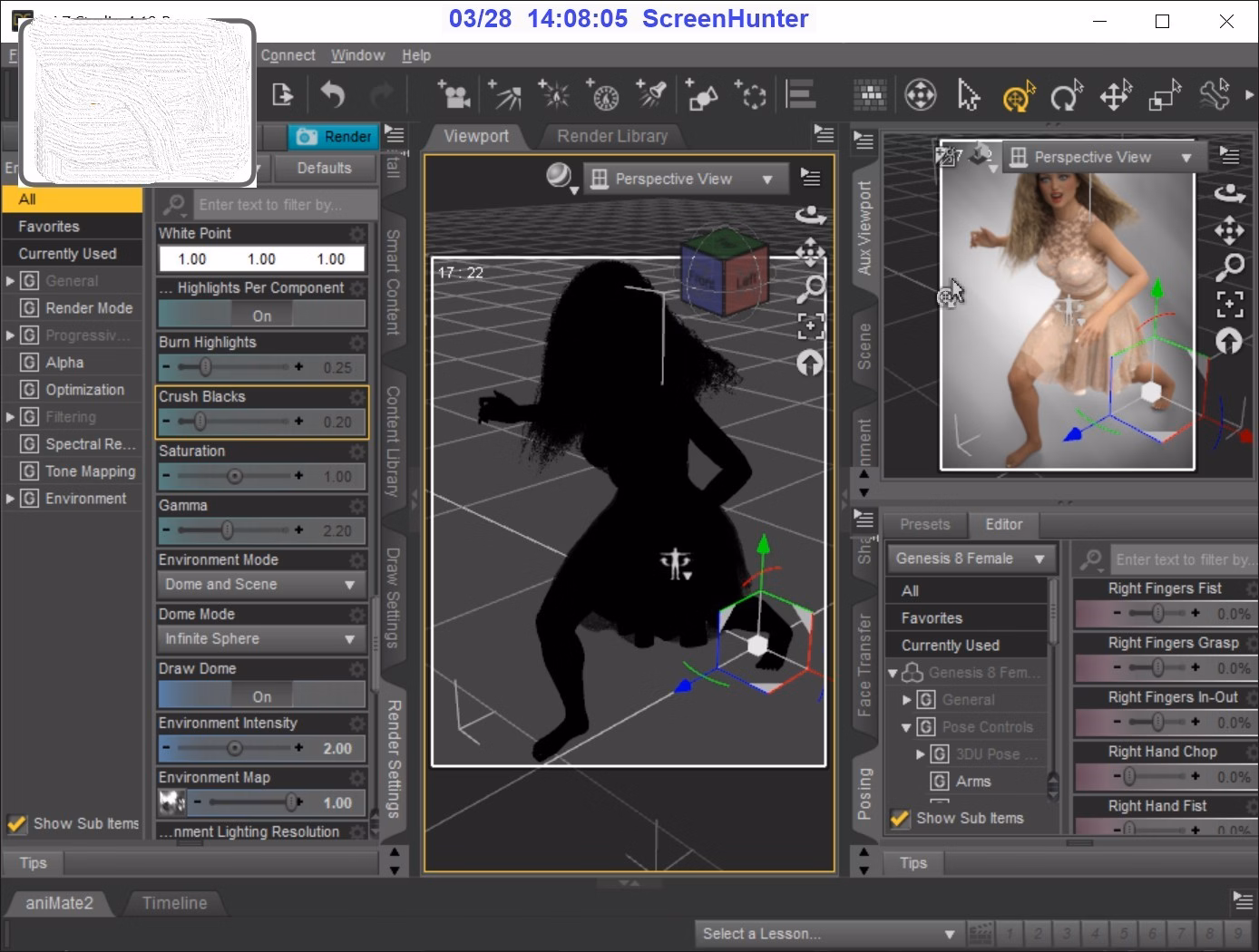The image size is (1259, 952).
Task: Click the main viewport's zoom magnifier icon
Action: [x=810, y=289]
